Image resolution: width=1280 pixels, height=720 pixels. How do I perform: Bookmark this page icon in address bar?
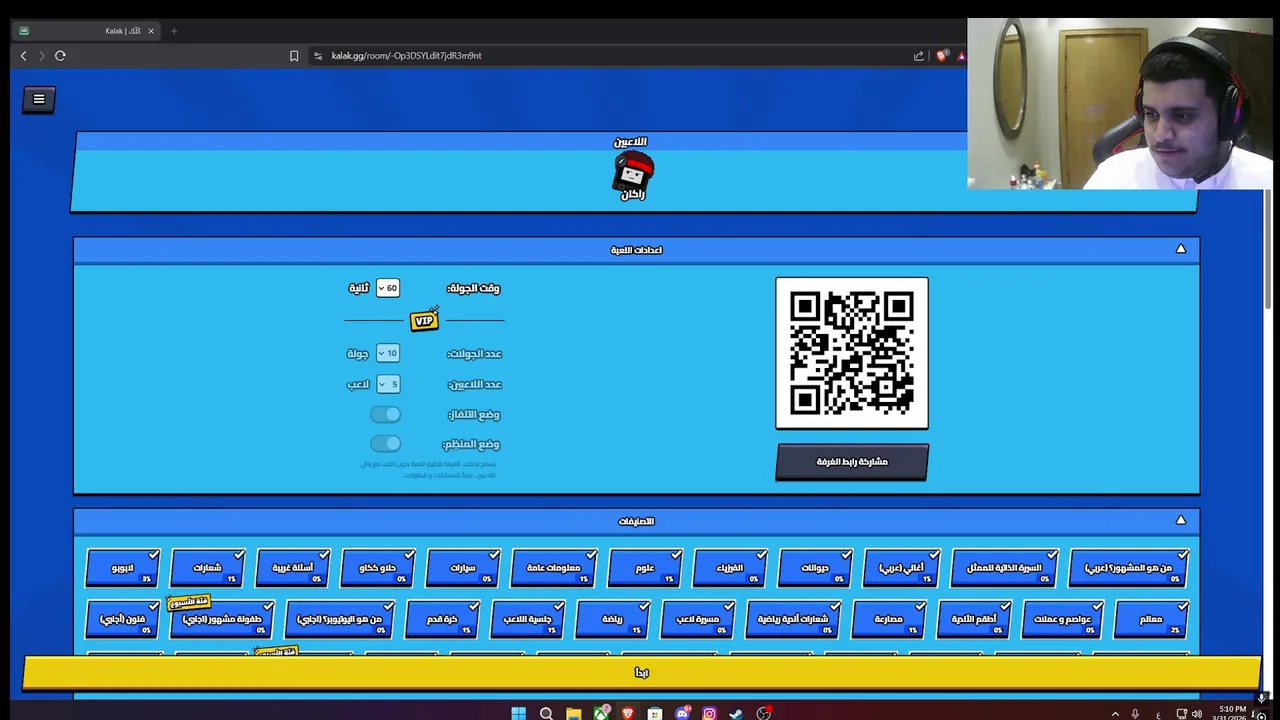coord(294,56)
